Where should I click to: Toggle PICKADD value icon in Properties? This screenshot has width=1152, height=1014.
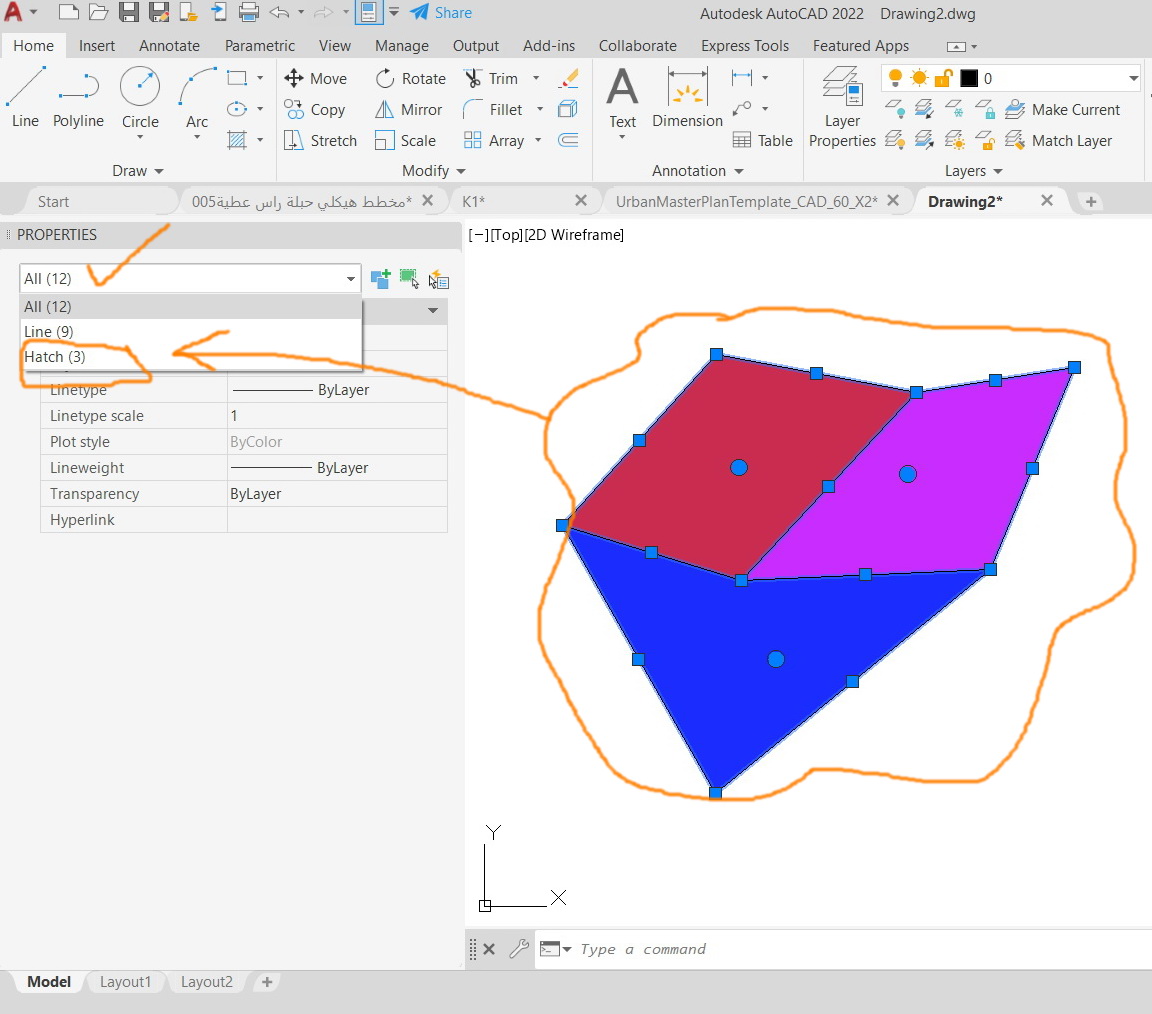click(x=381, y=278)
